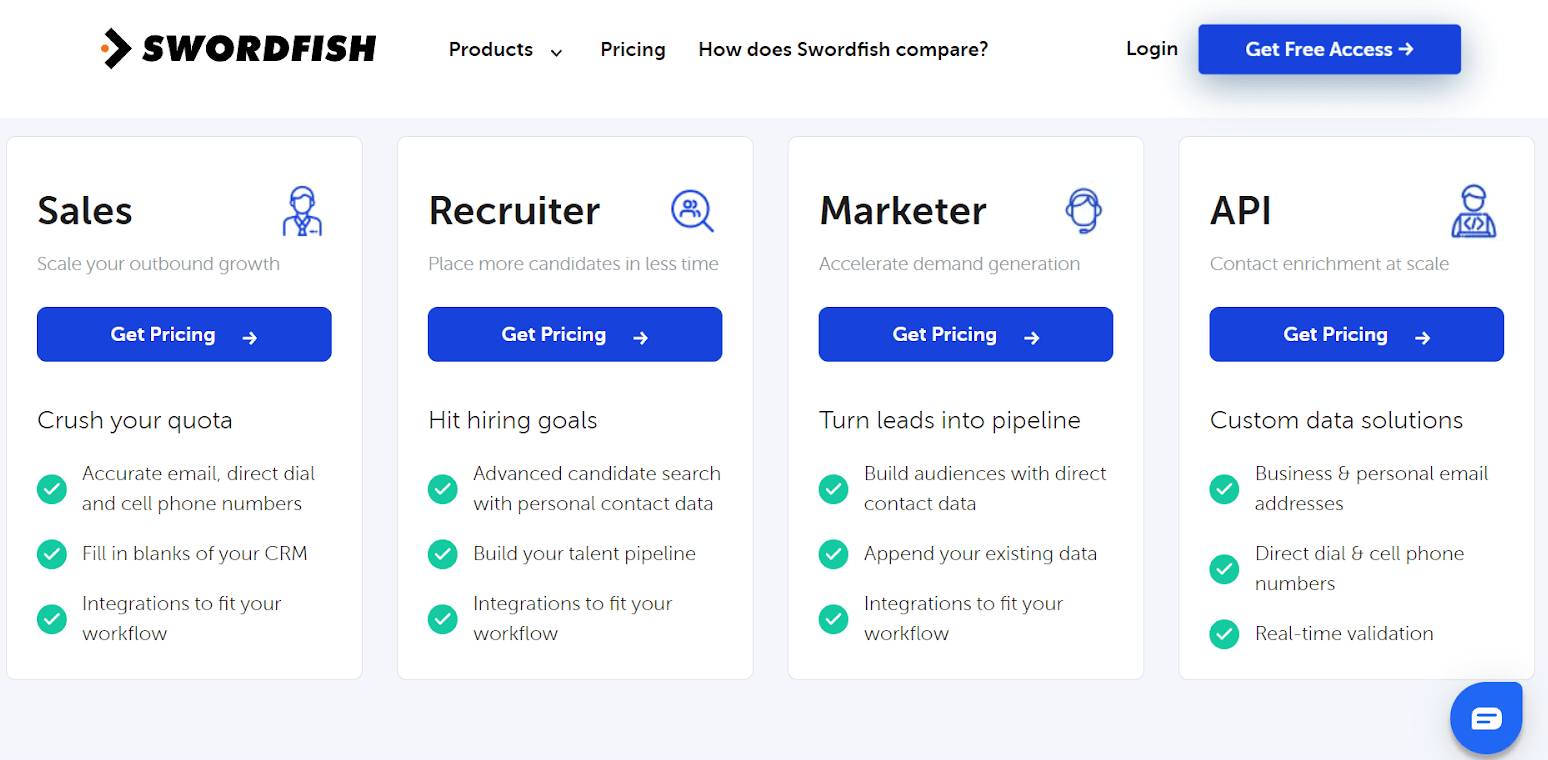Open the chat support bubble
Viewport: 1548px width, 760px height.
1486,717
